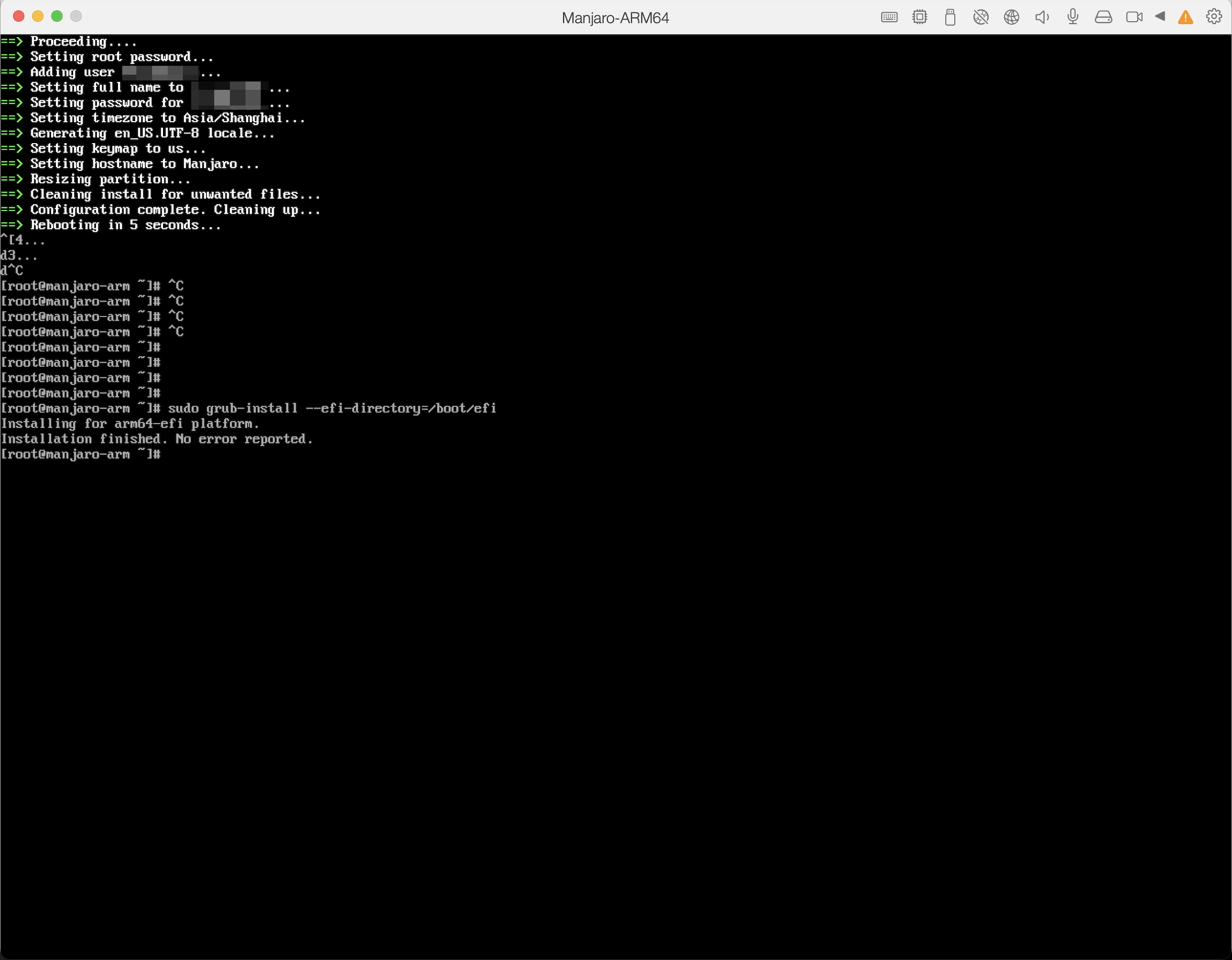The image size is (1232, 960).
Task: Open the keyboard devices menu icon
Action: [x=889, y=17]
